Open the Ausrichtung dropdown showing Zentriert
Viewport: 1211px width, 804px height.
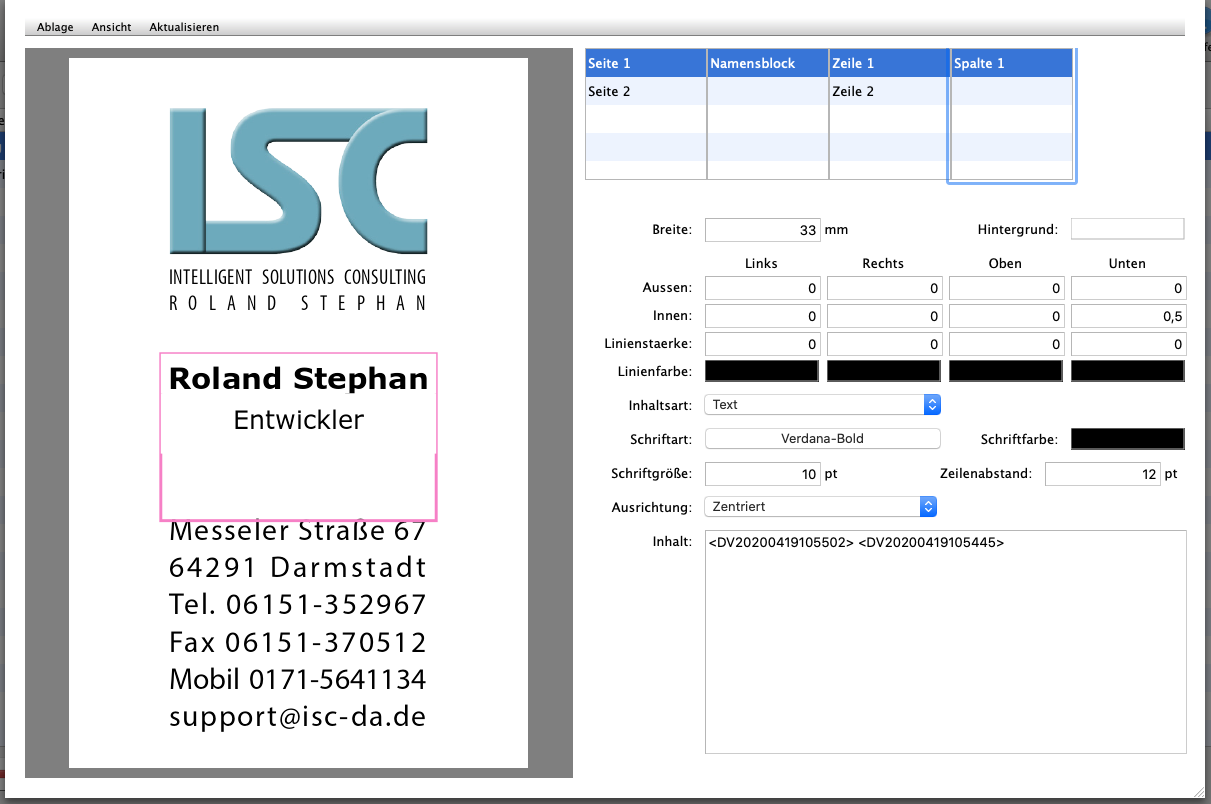pos(822,507)
